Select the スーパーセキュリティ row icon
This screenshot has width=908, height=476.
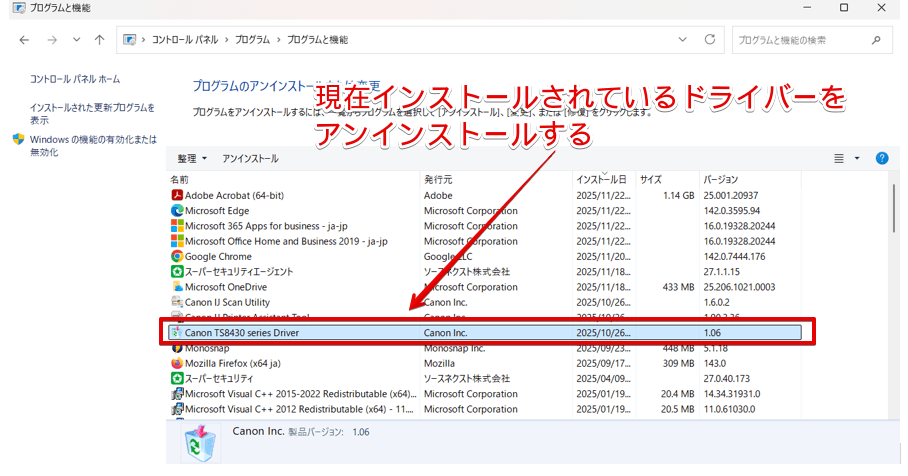point(177,379)
